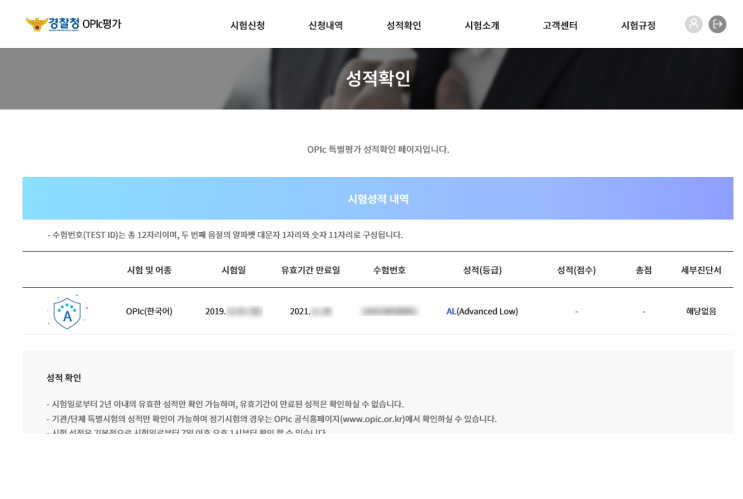Click the blurred 수험번호 value
Viewport: 743px width, 499px height.
pyautogui.click(x=389, y=311)
